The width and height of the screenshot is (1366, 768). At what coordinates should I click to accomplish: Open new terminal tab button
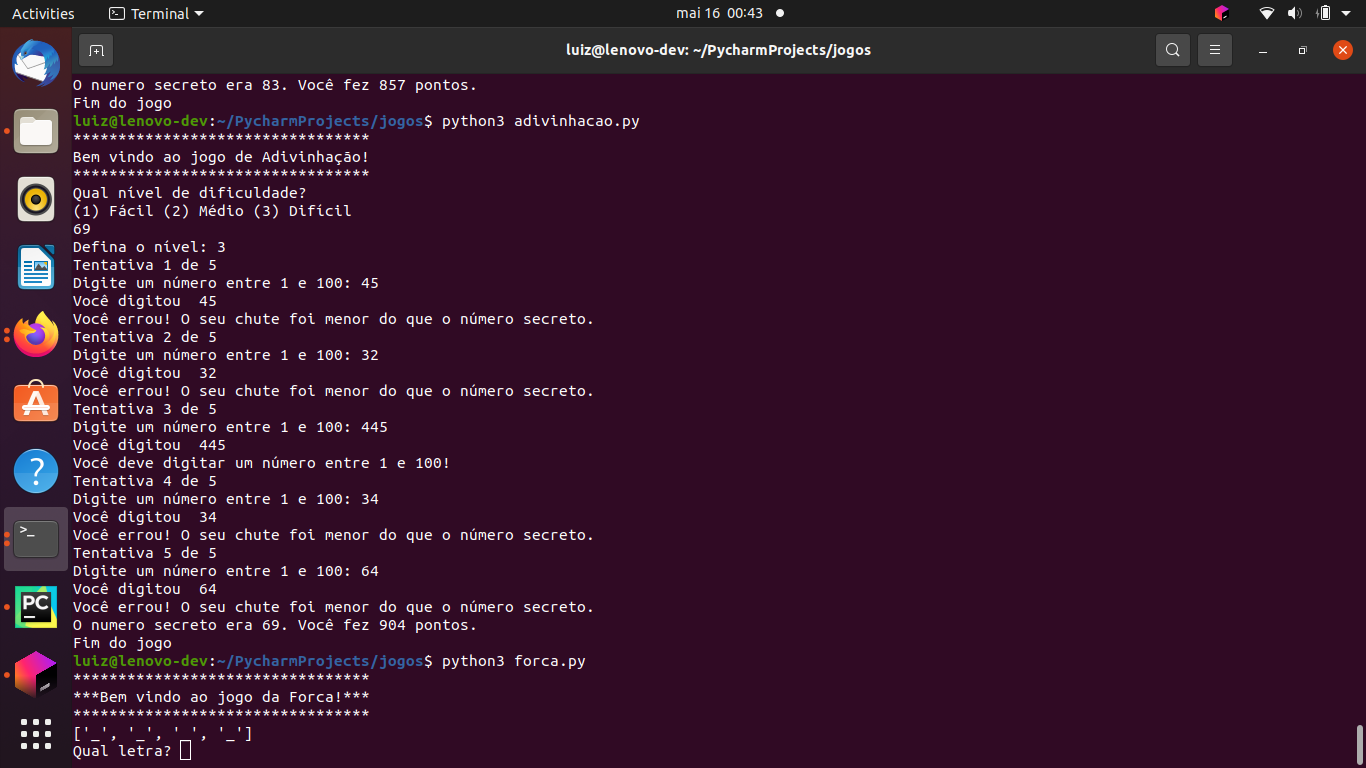pyautogui.click(x=96, y=50)
